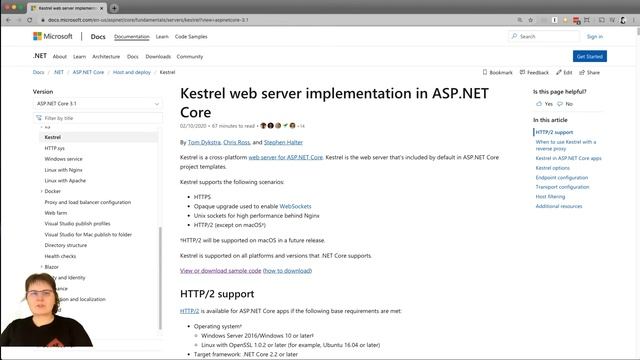Close the Kestrel web server tab
The height and width of the screenshot is (360, 640).
click(x=102, y=8)
